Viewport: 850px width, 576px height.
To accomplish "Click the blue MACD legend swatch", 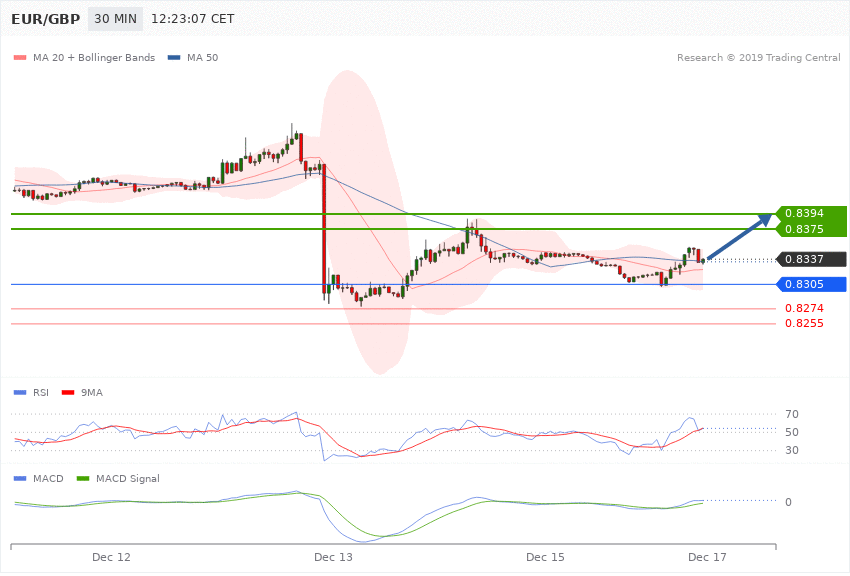I will [x=20, y=478].
